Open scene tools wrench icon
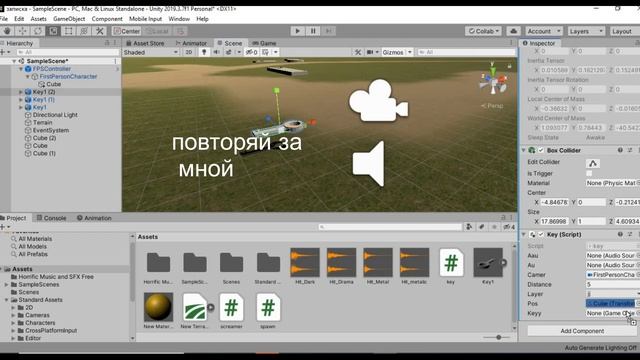 pyautogui.click(x=358, y=52)
